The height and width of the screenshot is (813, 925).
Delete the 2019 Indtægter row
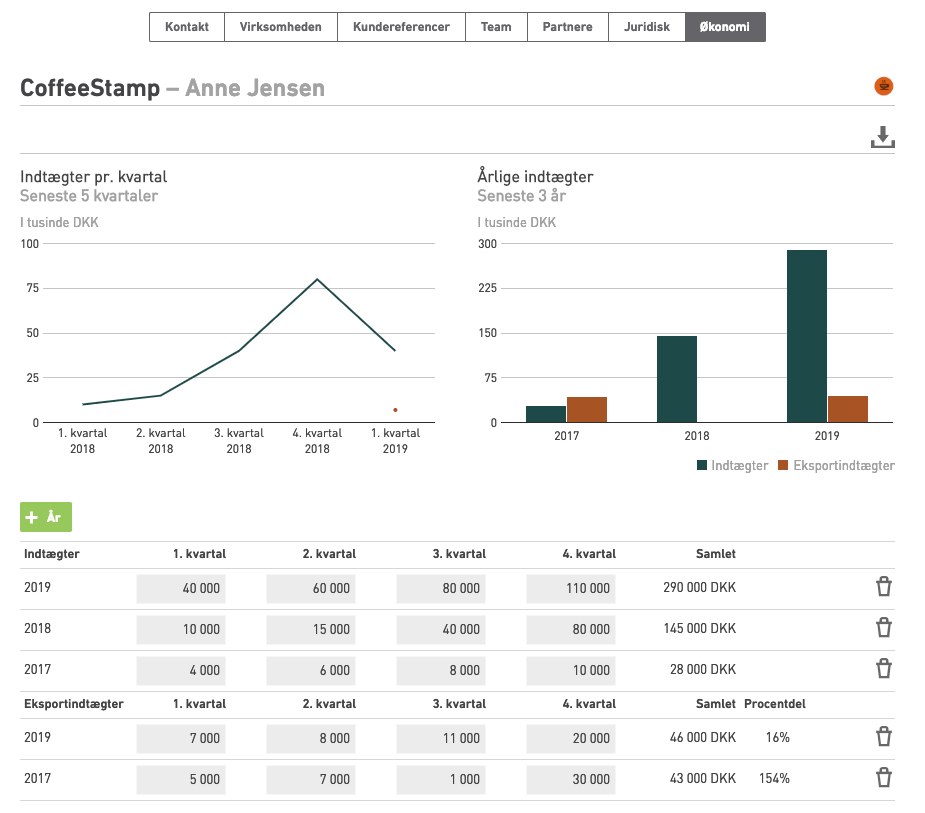tap(884, 586)
